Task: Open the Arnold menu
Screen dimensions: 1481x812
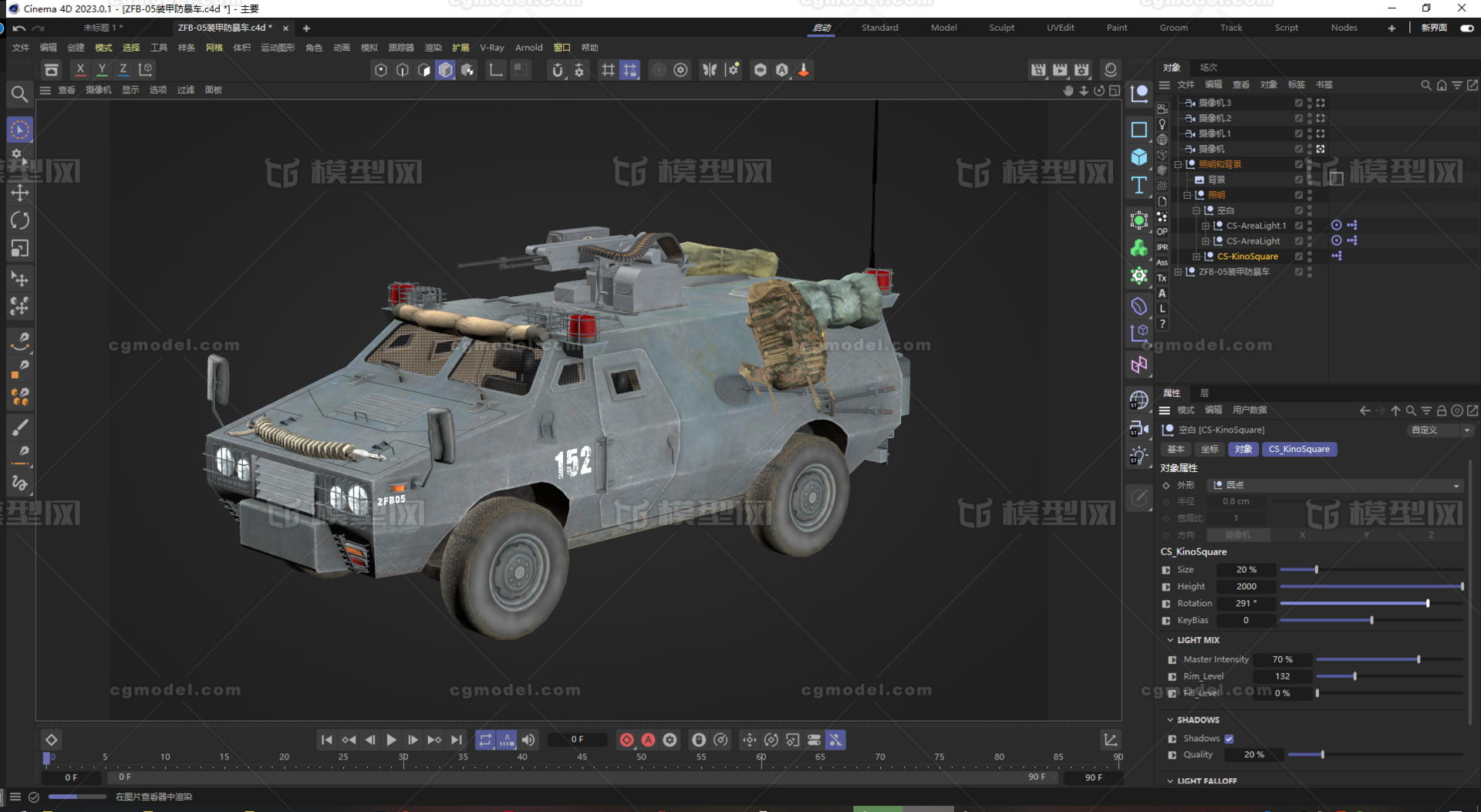Action: [529, 48]
